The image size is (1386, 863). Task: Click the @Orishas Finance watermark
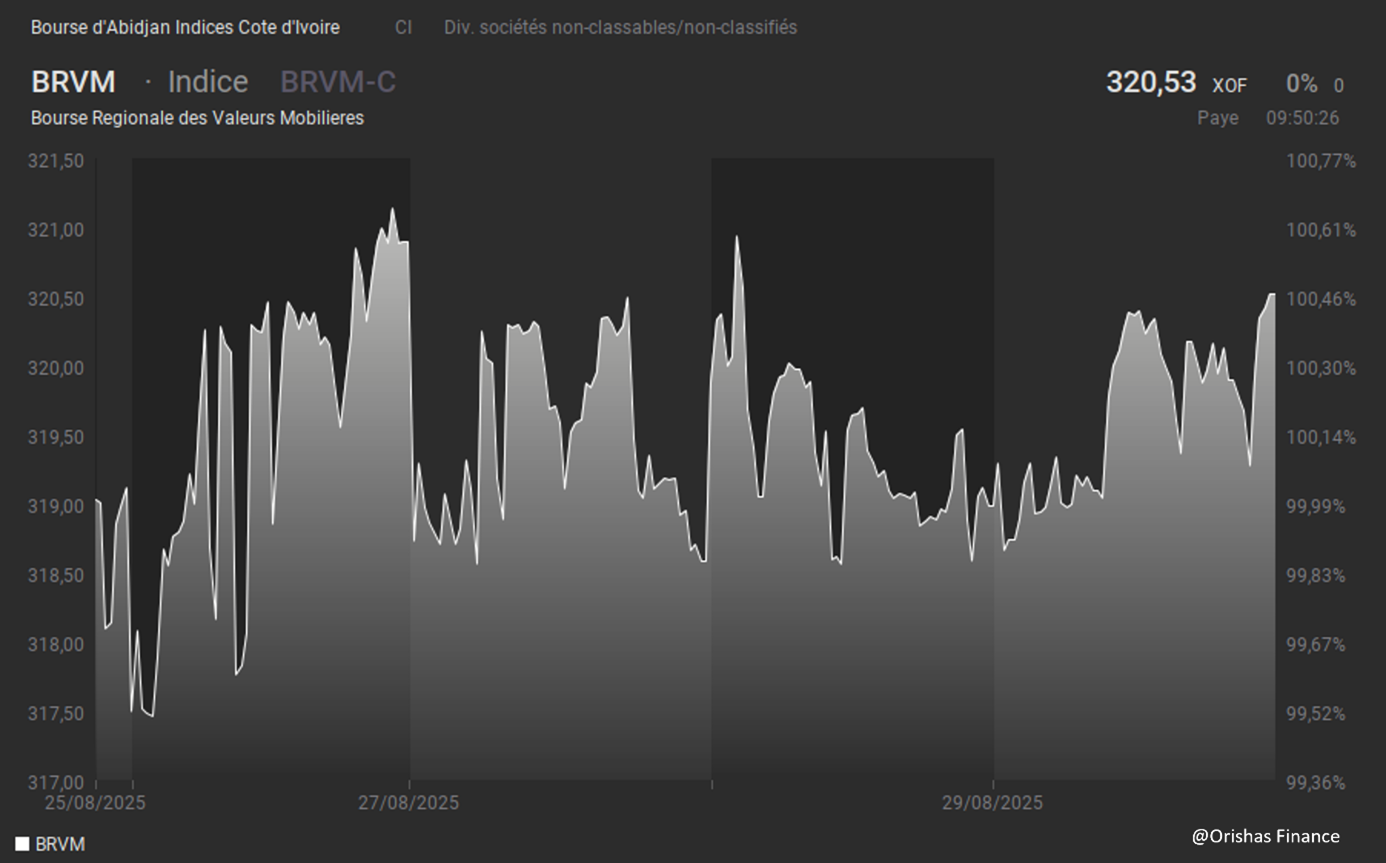tap(1265, 836)
